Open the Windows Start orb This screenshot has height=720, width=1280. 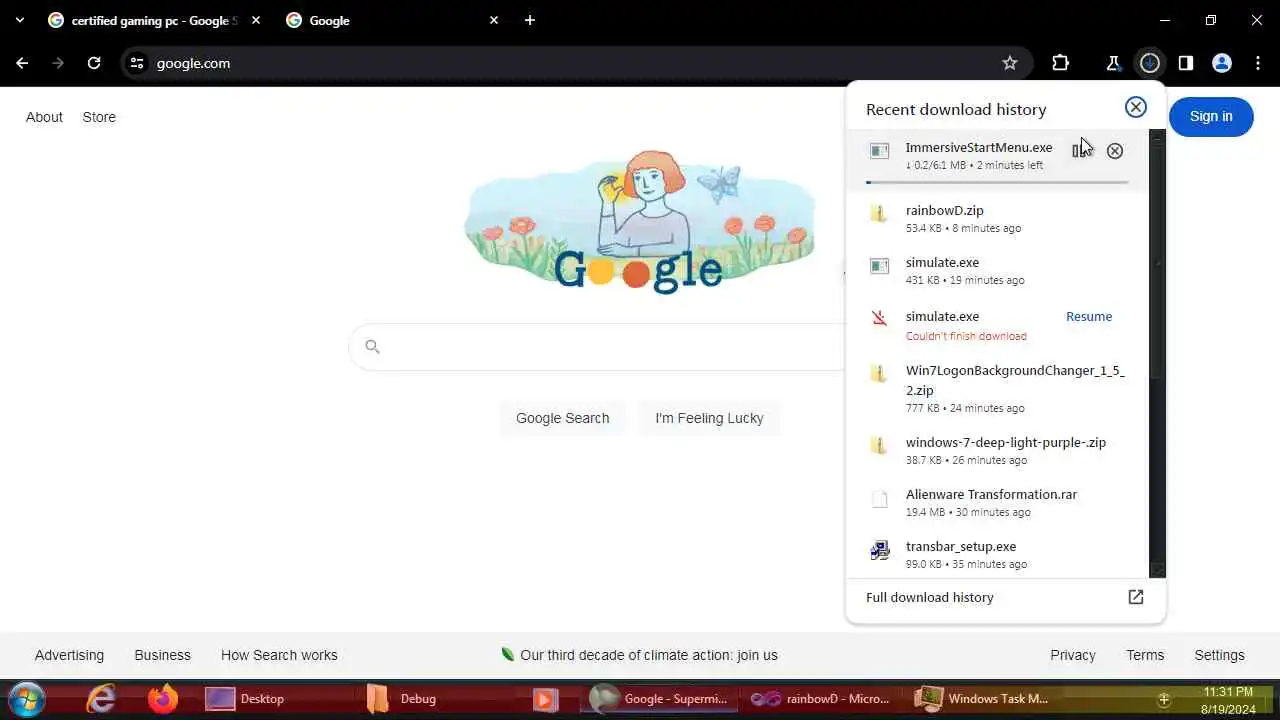[27, 698]
